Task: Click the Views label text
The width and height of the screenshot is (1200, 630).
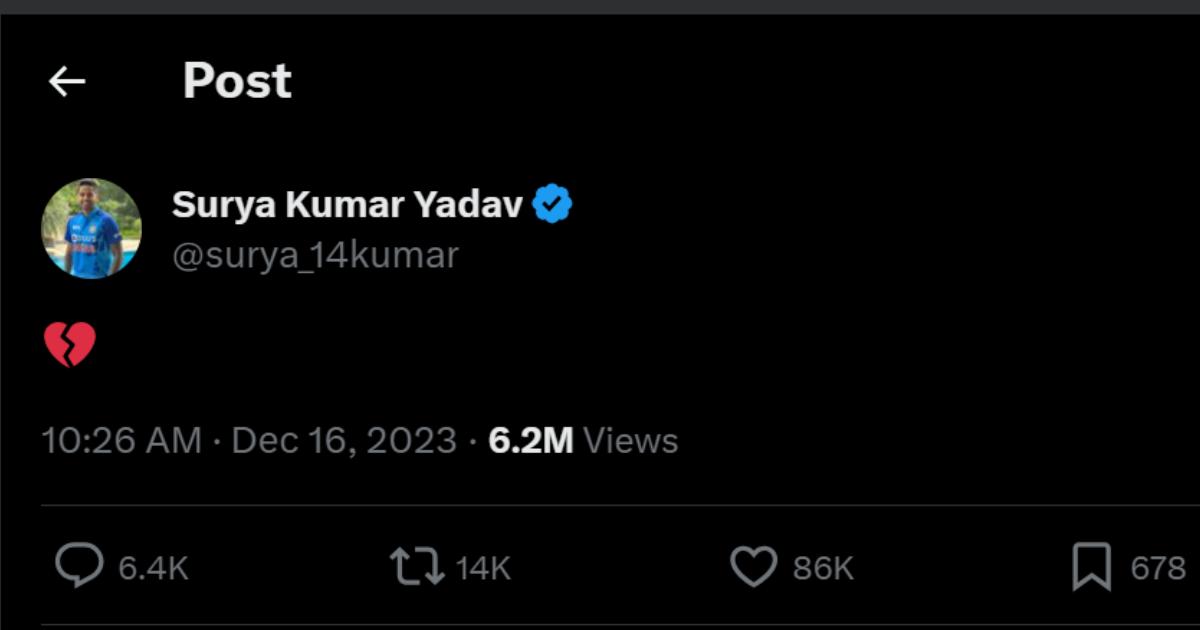Action: [630, 441]
